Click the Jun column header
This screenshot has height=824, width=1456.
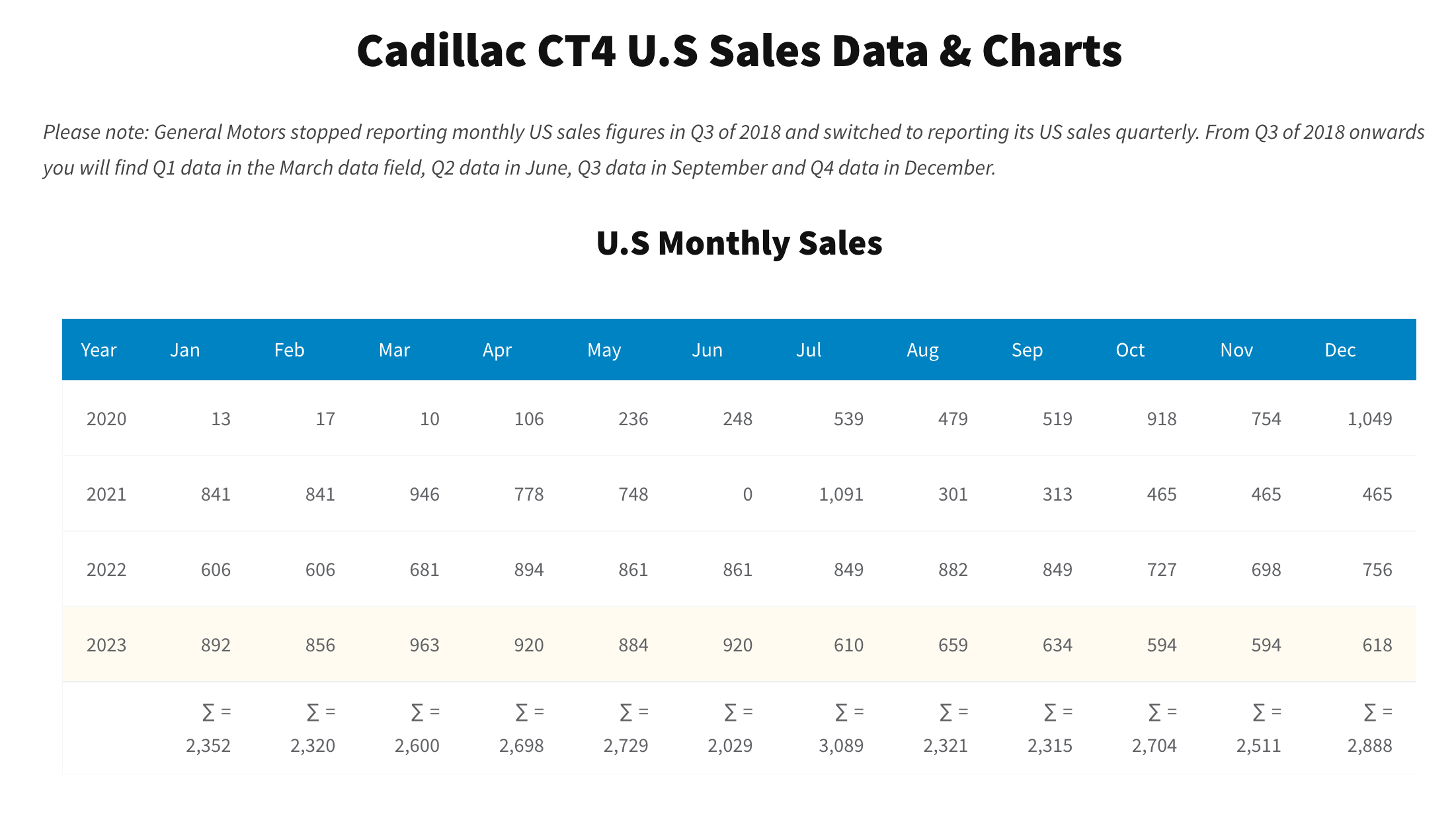pos(707,350)
